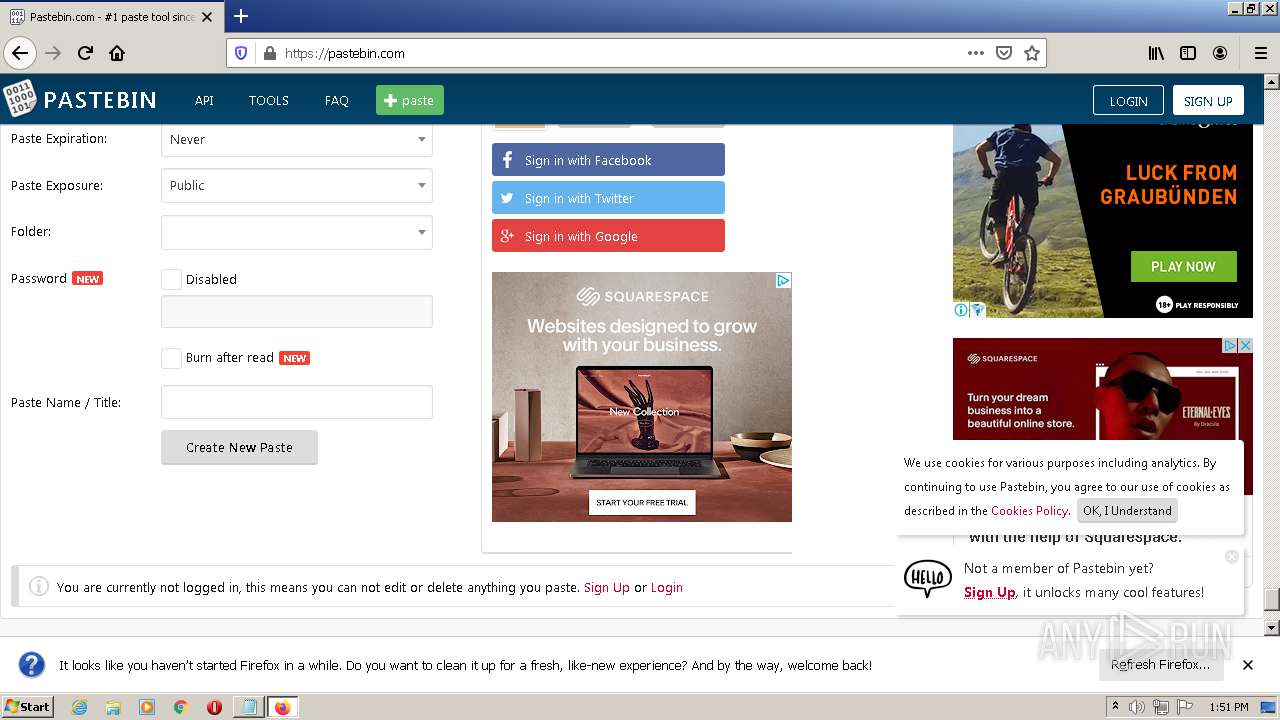This screenshot has height=720, width=1280.
Task: Click the volume speaker tray icon
Action: 1137,707
